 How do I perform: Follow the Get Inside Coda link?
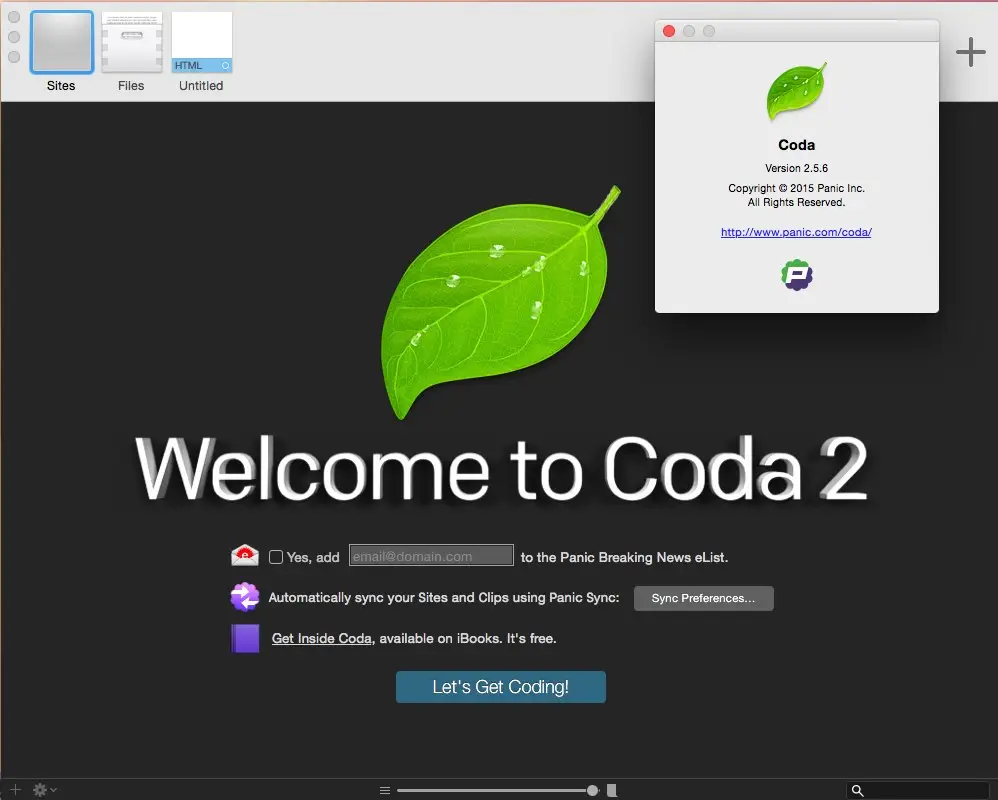coord(321,638)
